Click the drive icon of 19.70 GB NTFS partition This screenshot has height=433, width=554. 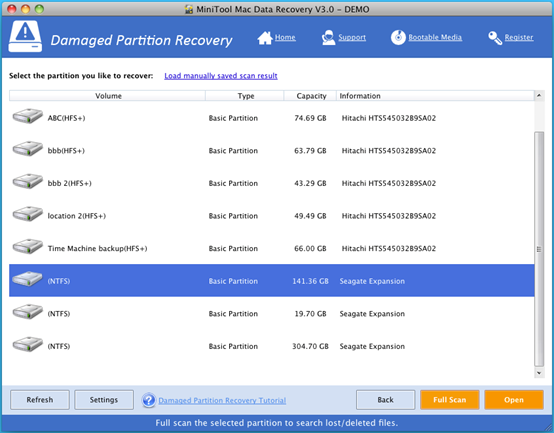click(28, 312)
